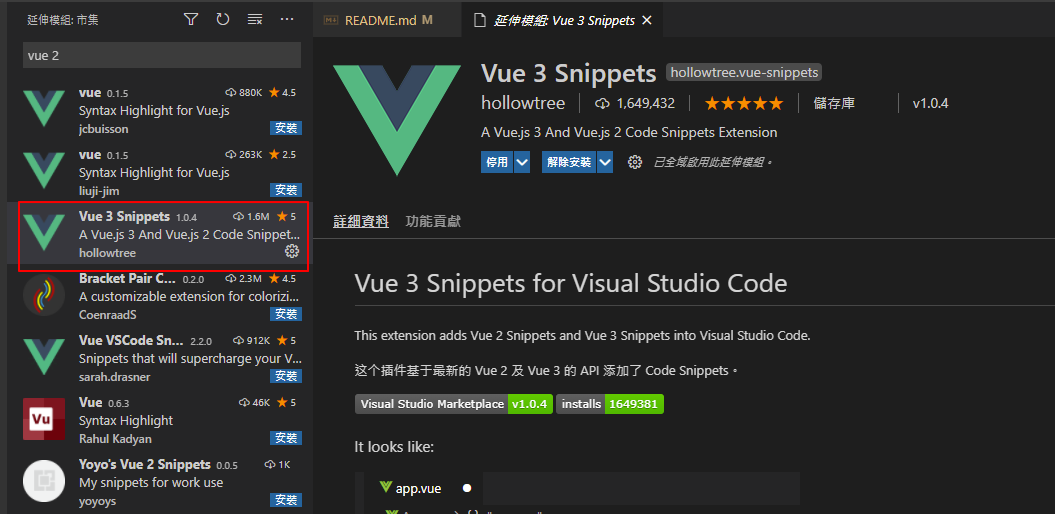Click the installs 1649381 badge

click(x=610, y=404)
